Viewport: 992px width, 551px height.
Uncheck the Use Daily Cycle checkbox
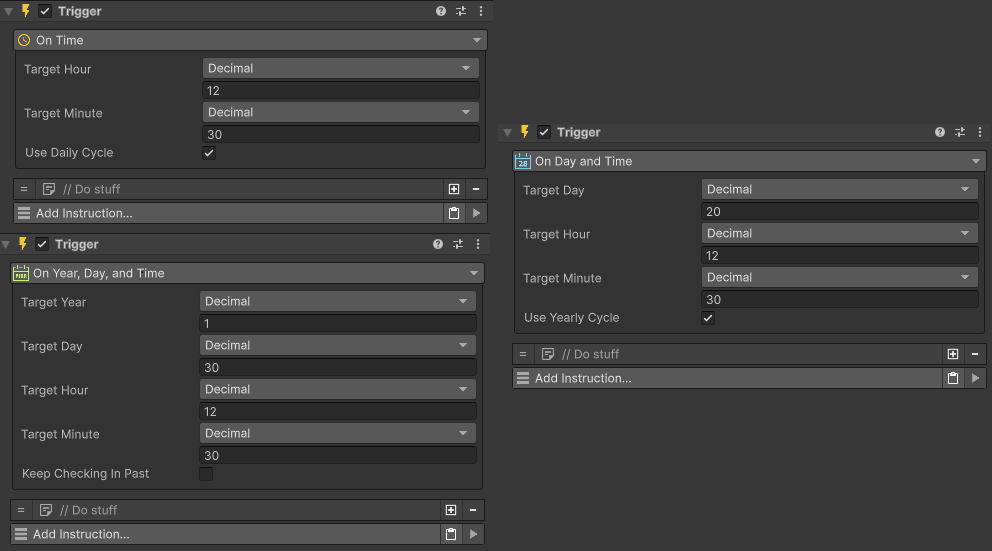click(x=209, y=153)
